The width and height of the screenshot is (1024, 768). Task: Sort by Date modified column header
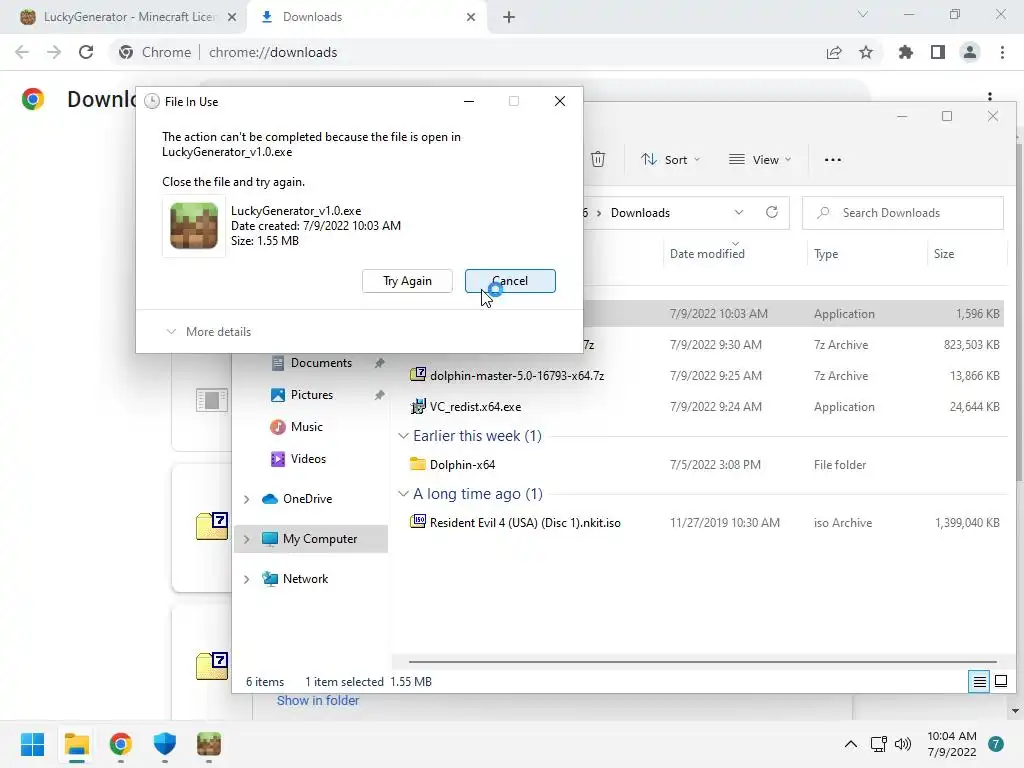707,254
